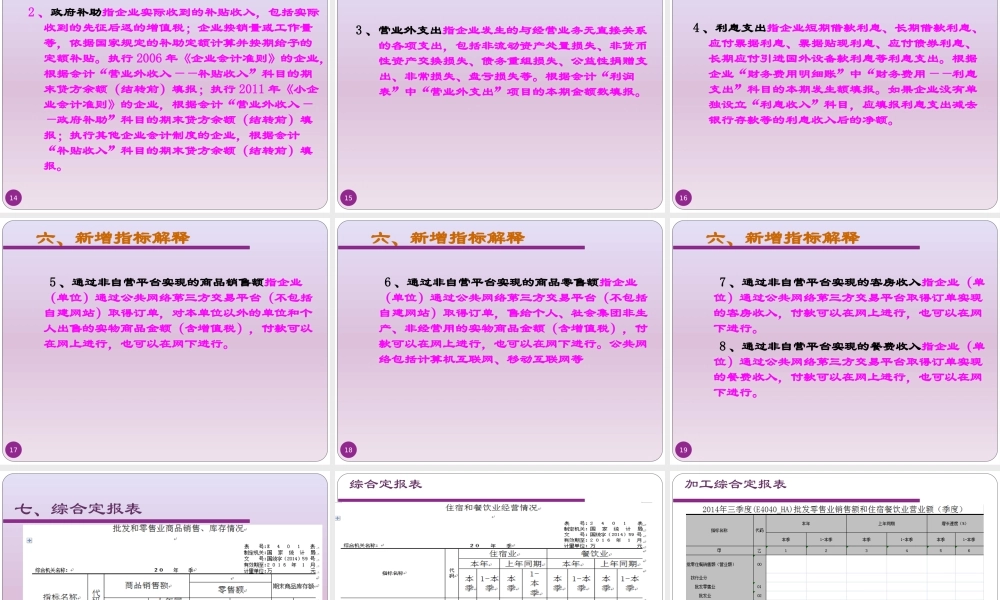Click the 加工综合定报表 slide title

735,484
